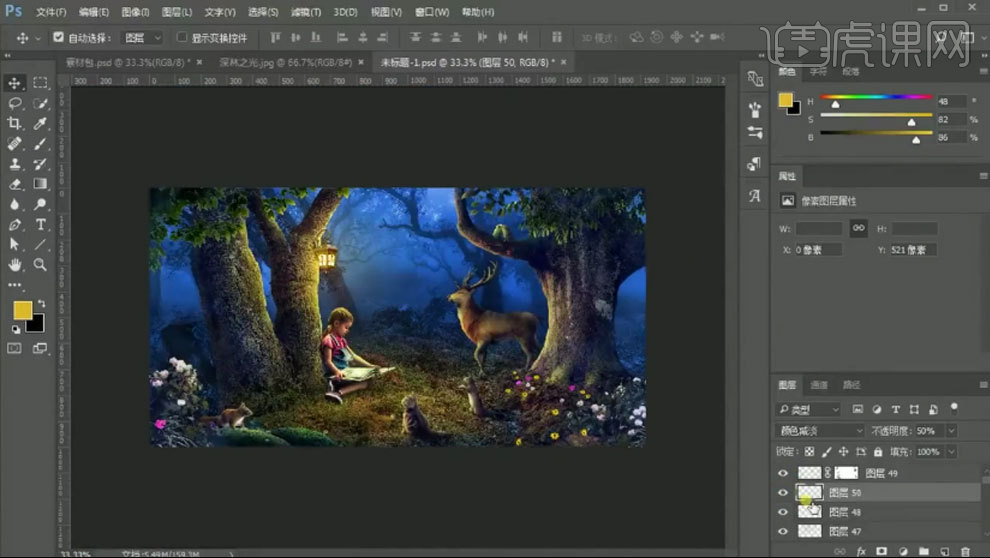Viewport: 990px width, 558px height.
Task: Switch to the 深林之光.jpg document tab
Action: pyautogui.click(x=285, y=62)
